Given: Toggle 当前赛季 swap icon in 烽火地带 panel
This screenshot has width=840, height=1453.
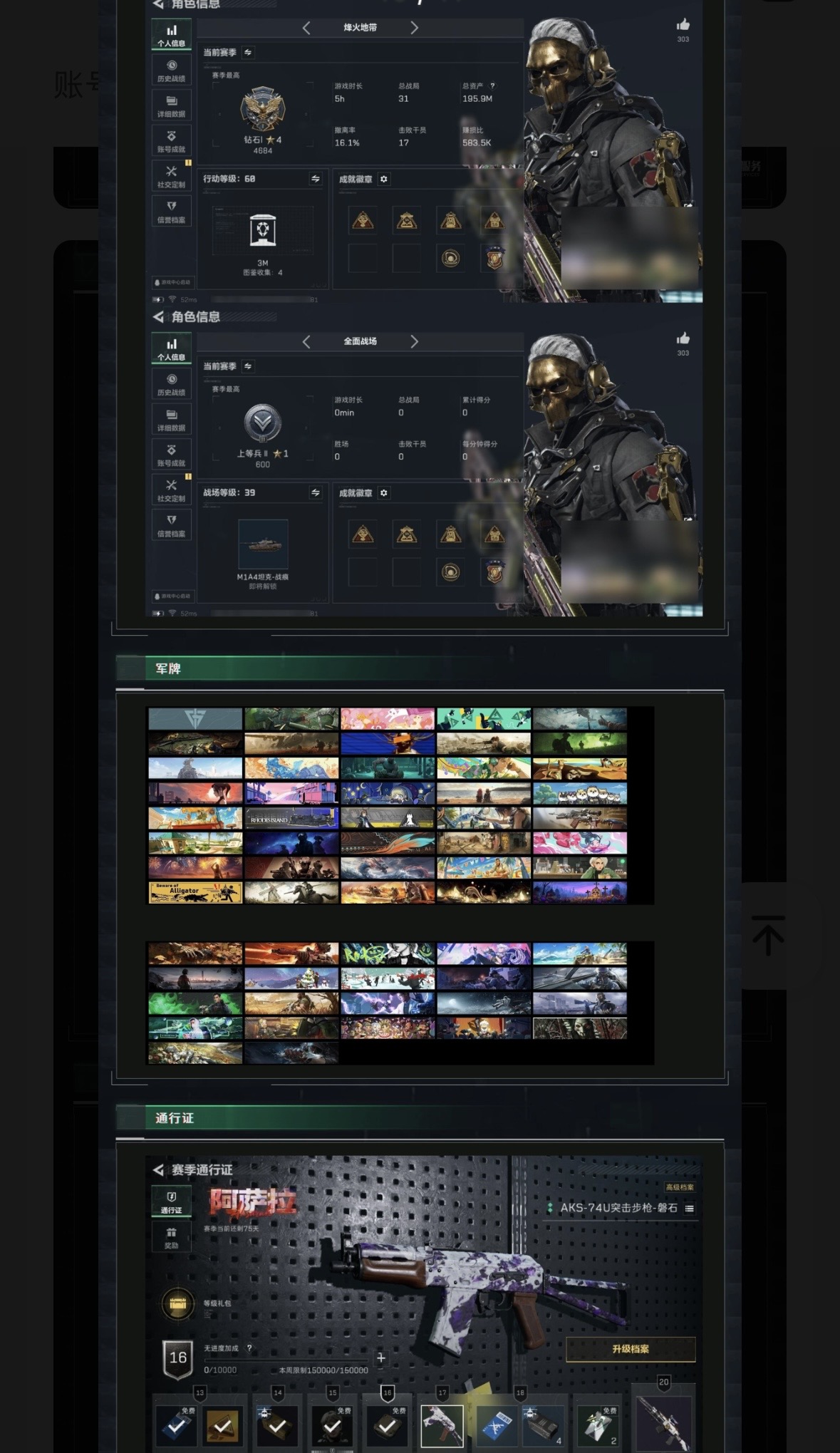Looking at the screenshot, I should (248, 53).
